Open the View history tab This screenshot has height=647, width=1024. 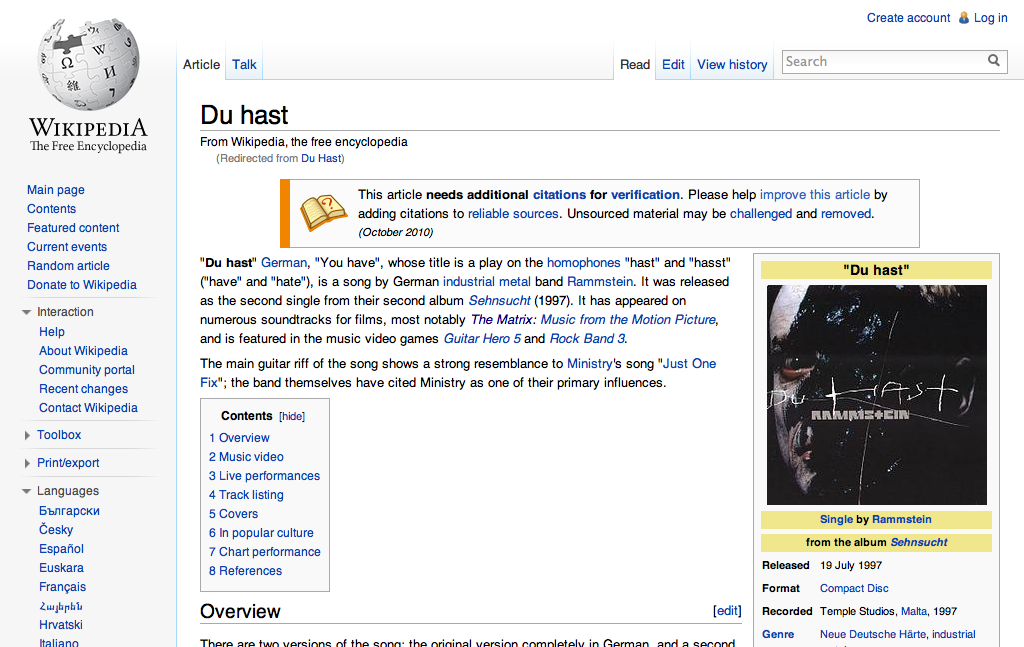tap(732, 65)
